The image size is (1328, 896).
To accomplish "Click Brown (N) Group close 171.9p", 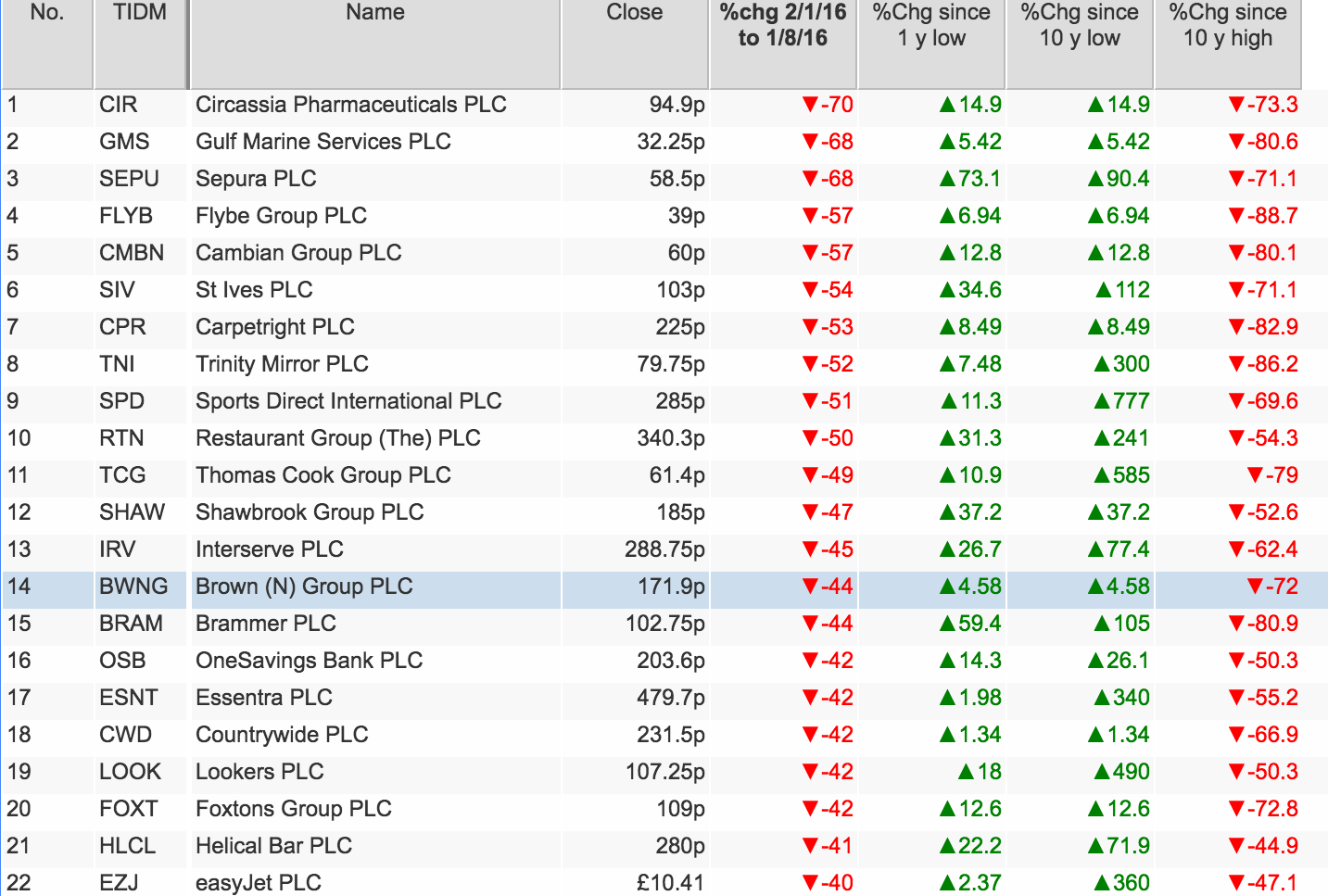I will [x=672, y=587].
